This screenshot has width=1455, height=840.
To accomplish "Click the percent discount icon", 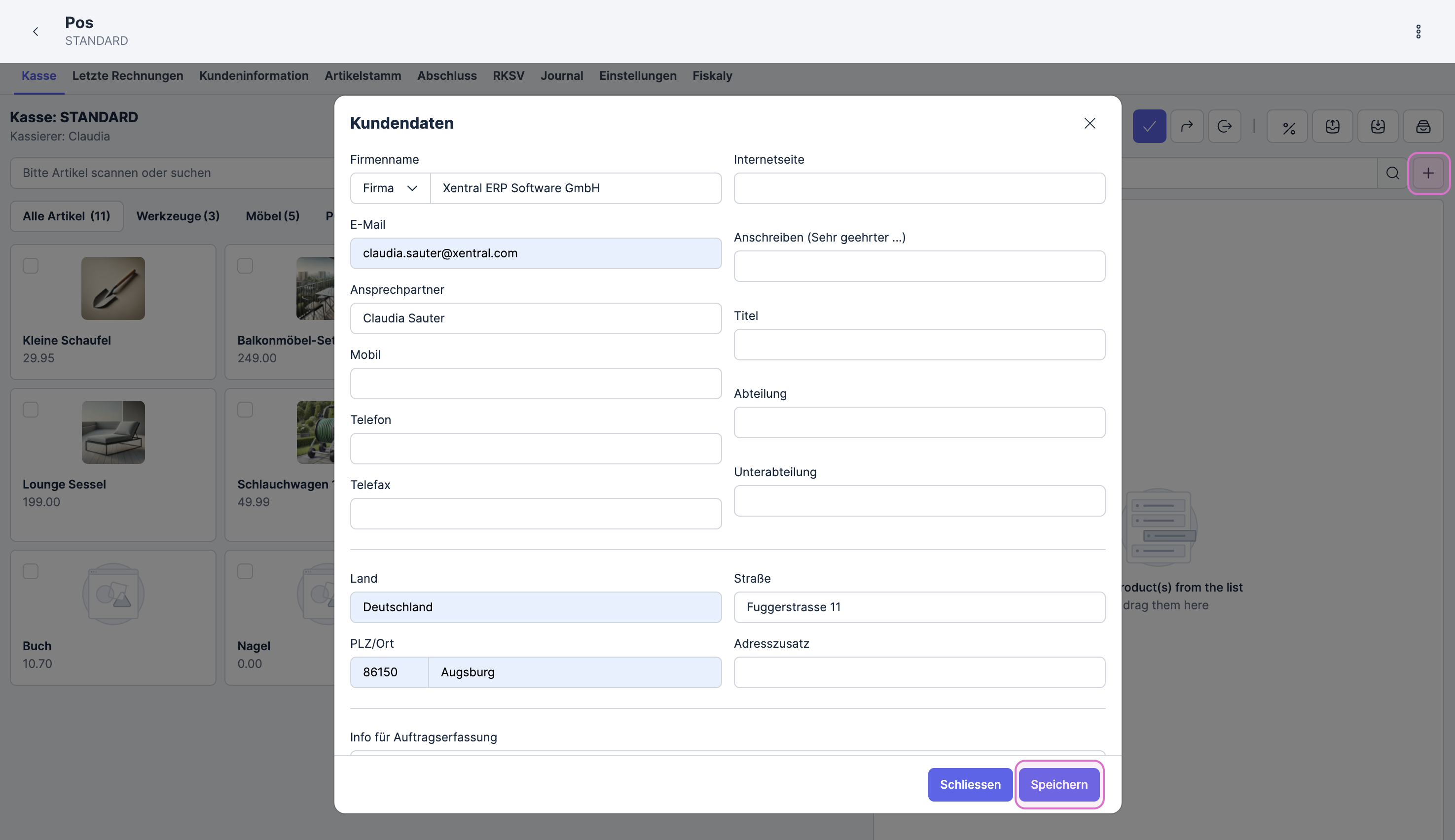I will [1288, 126].
